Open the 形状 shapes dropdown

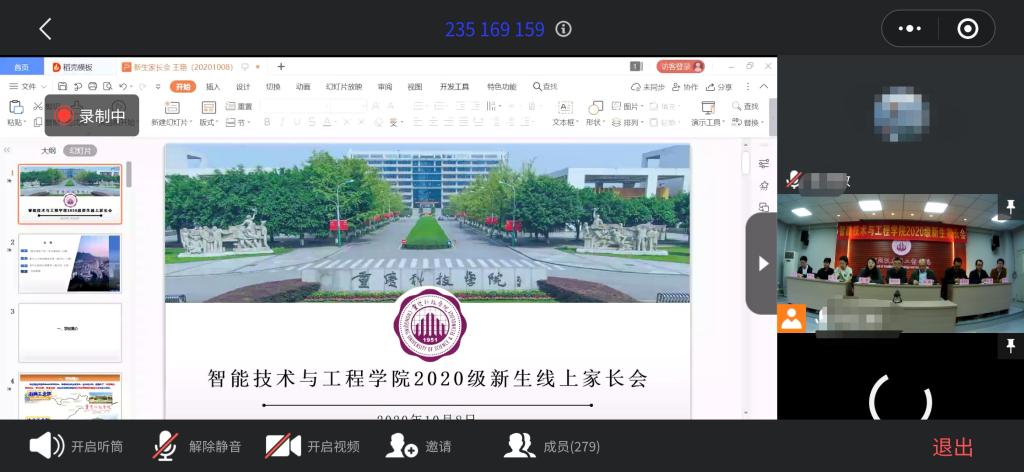(595, 122)
